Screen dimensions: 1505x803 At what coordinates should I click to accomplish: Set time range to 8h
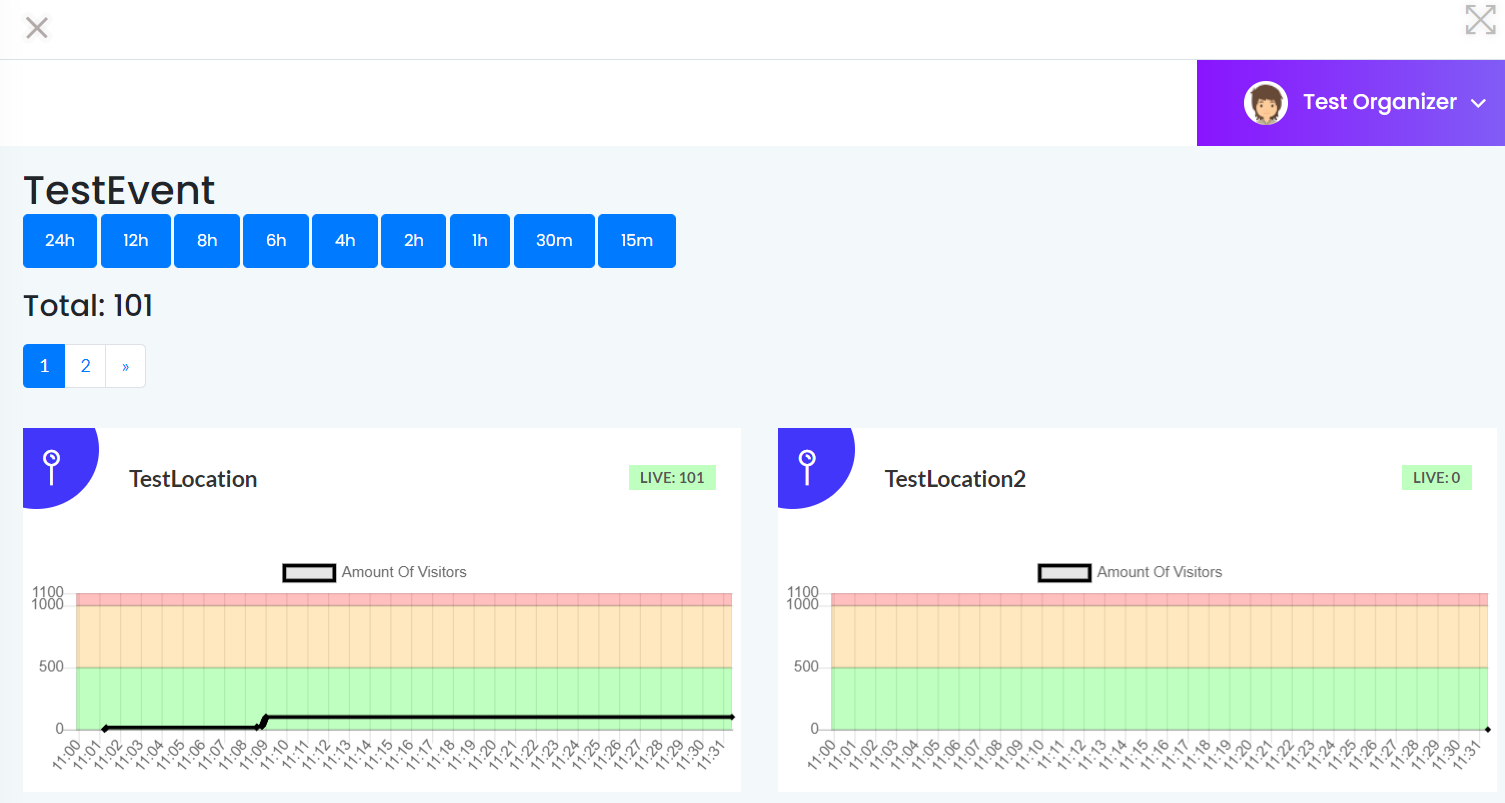(207, 241)
